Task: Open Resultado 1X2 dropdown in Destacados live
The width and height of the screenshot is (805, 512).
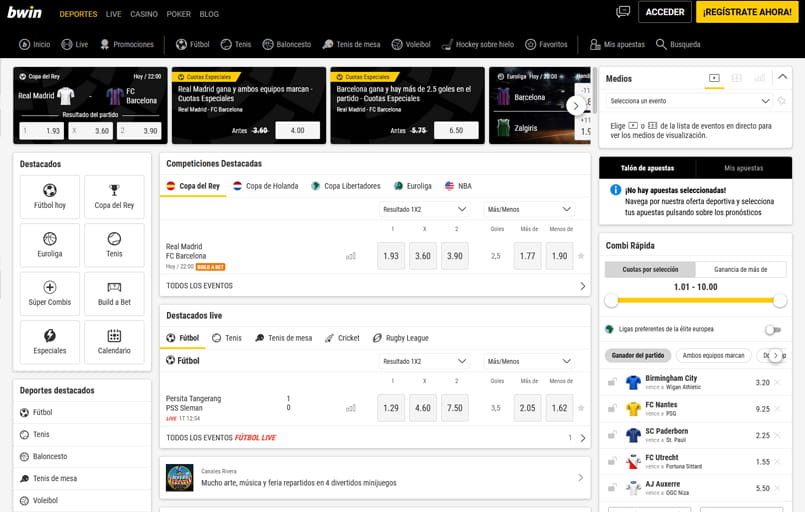Action: 424,361
